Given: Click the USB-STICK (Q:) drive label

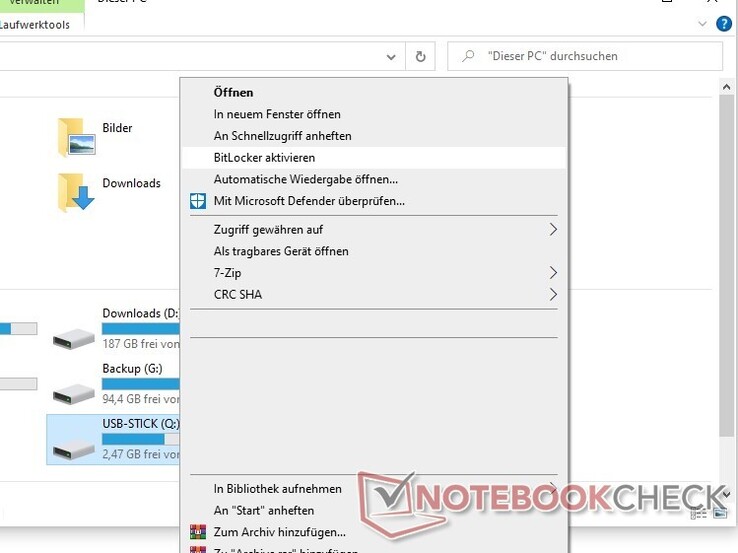Looking at the screenshot, I should [x=141, y=424].
